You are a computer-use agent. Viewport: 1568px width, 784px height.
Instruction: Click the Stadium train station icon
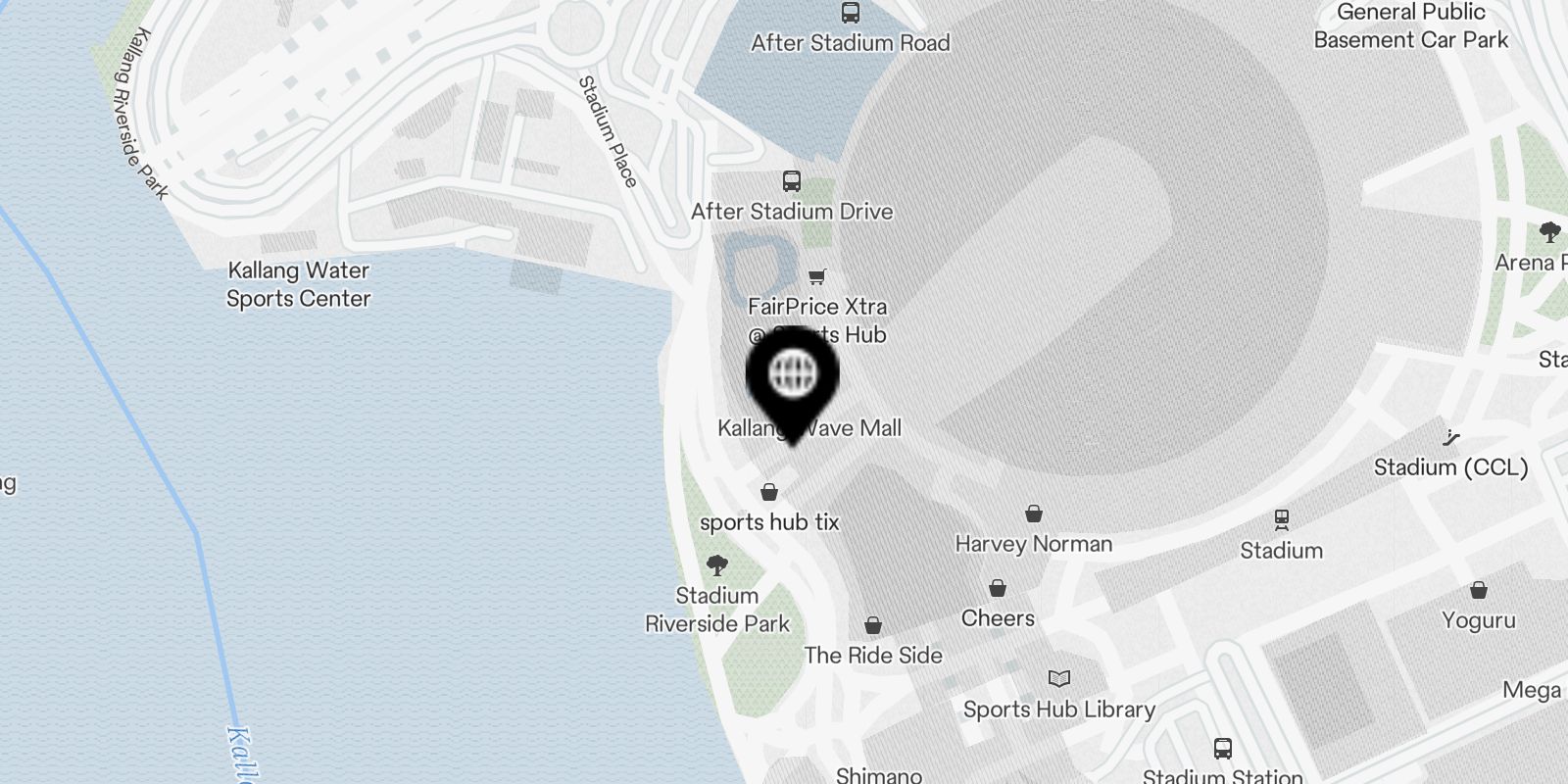pyautogui.click(x=1282, y=519)
